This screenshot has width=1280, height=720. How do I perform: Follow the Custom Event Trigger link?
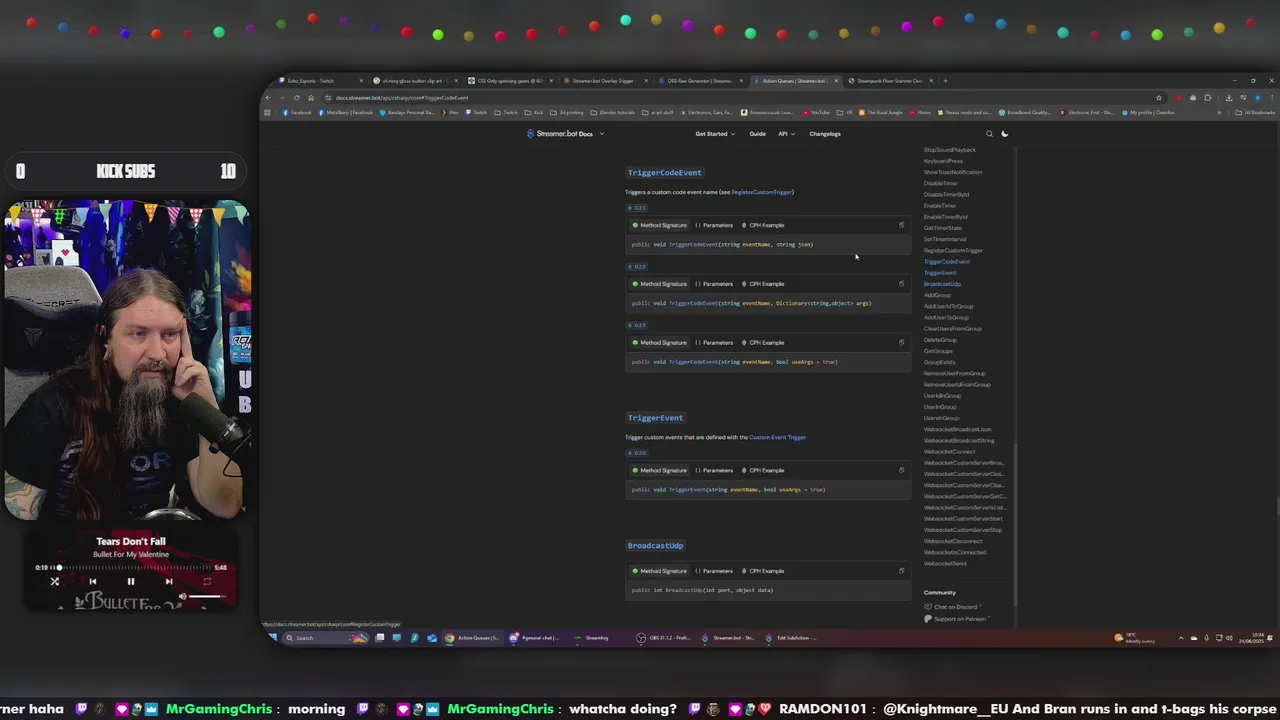pyautogui.click(x=777, y=437)
